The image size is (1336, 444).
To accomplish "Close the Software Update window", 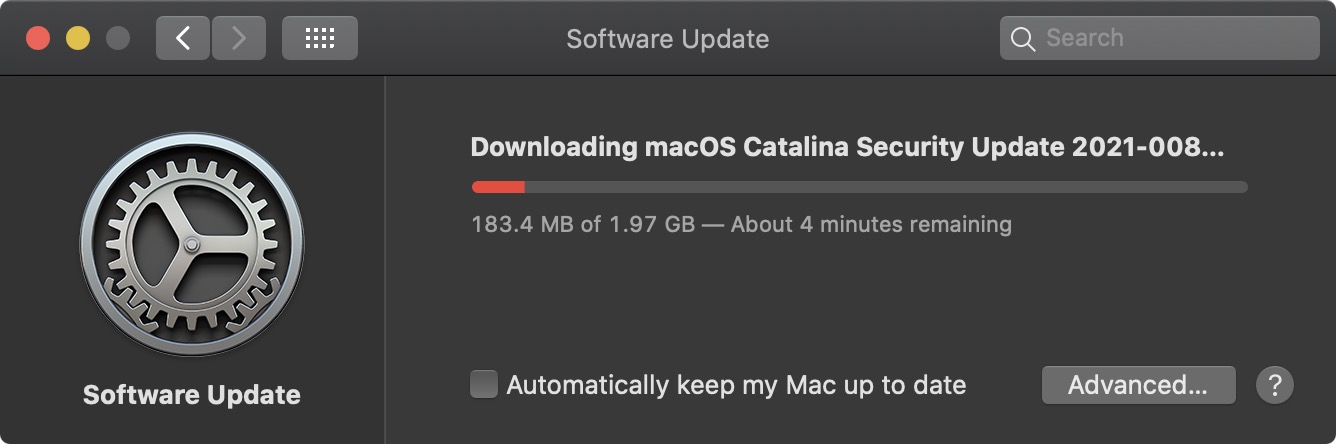I will click(x=38, y=39).
